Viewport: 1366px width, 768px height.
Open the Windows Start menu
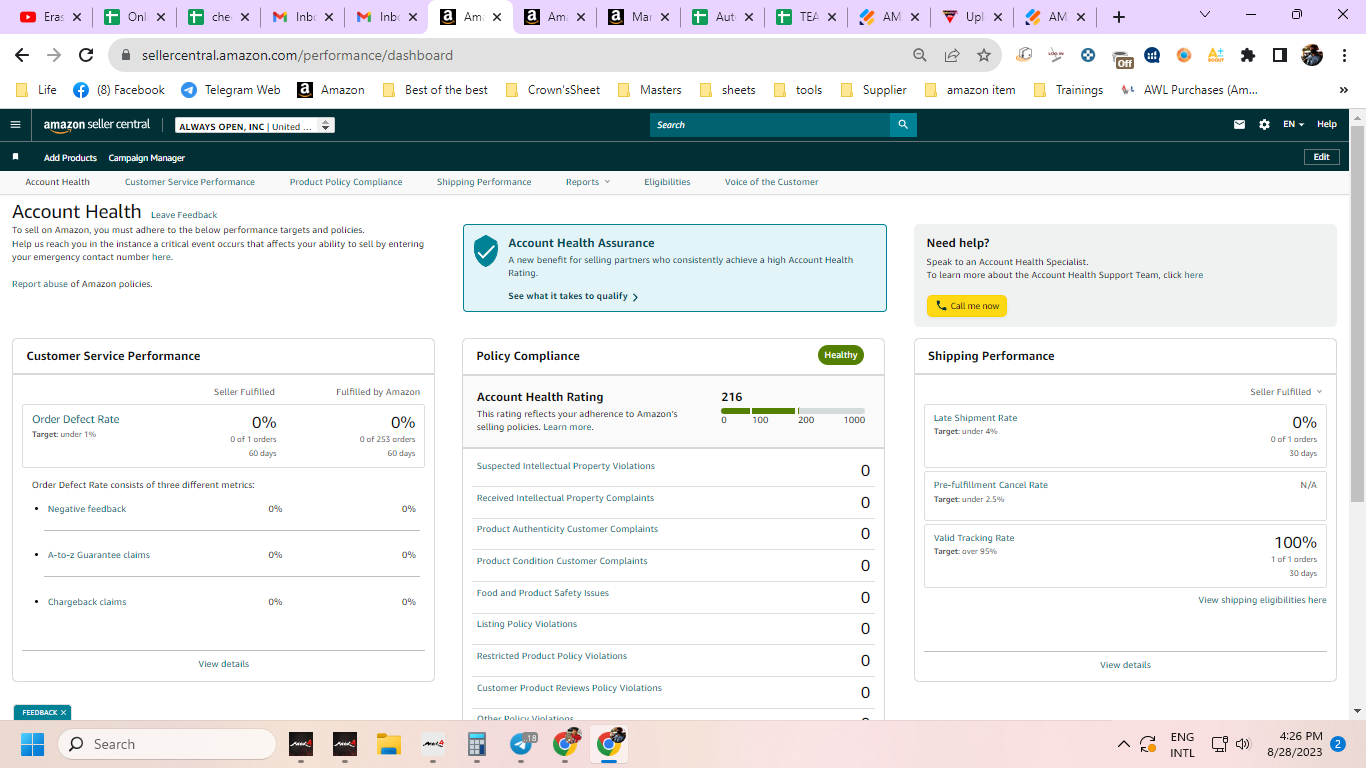tap(32, 744)
